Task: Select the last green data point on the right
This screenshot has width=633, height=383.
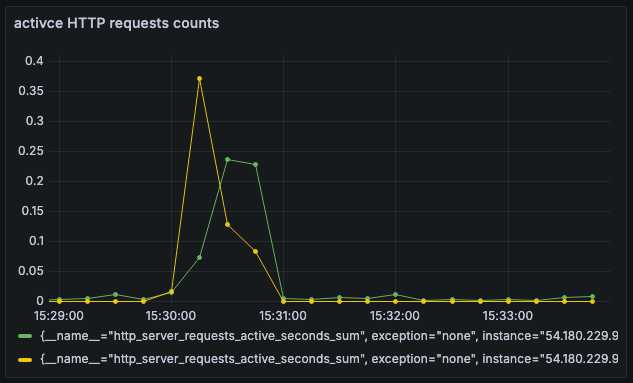Action: (x=592, y=297)
